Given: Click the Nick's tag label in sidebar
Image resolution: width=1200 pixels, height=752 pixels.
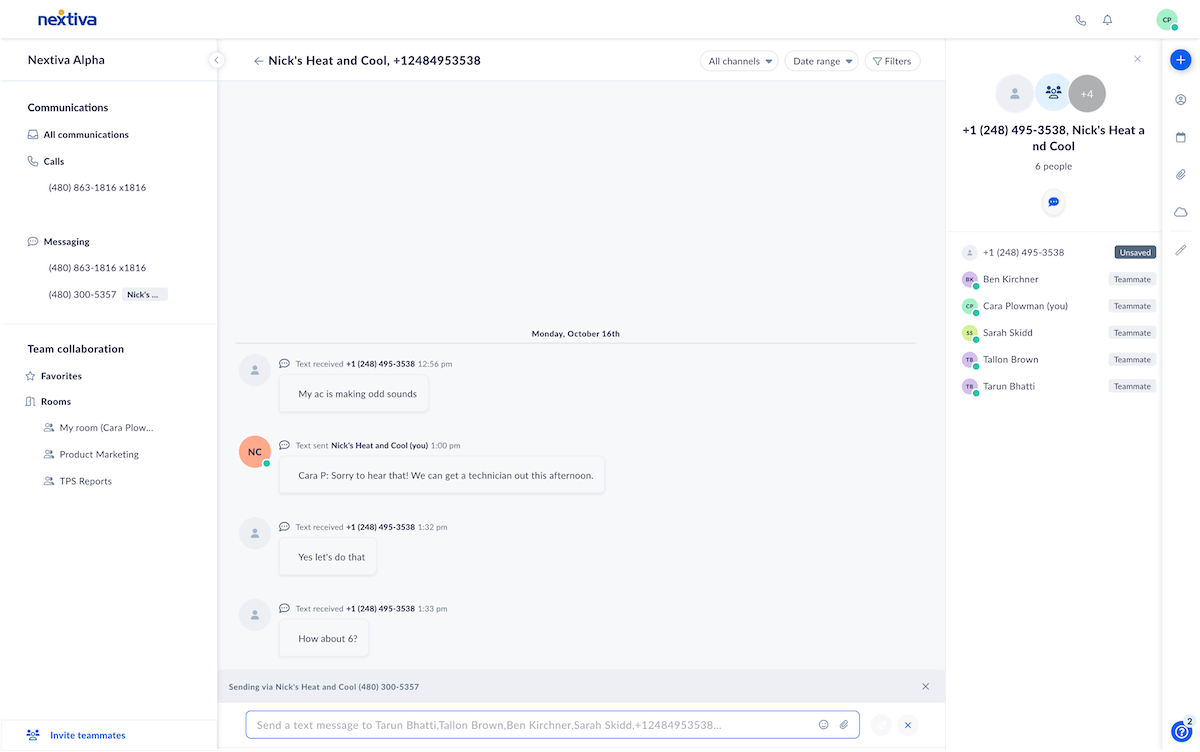Looking at the screenshot, I should click(x=145, y=295).
